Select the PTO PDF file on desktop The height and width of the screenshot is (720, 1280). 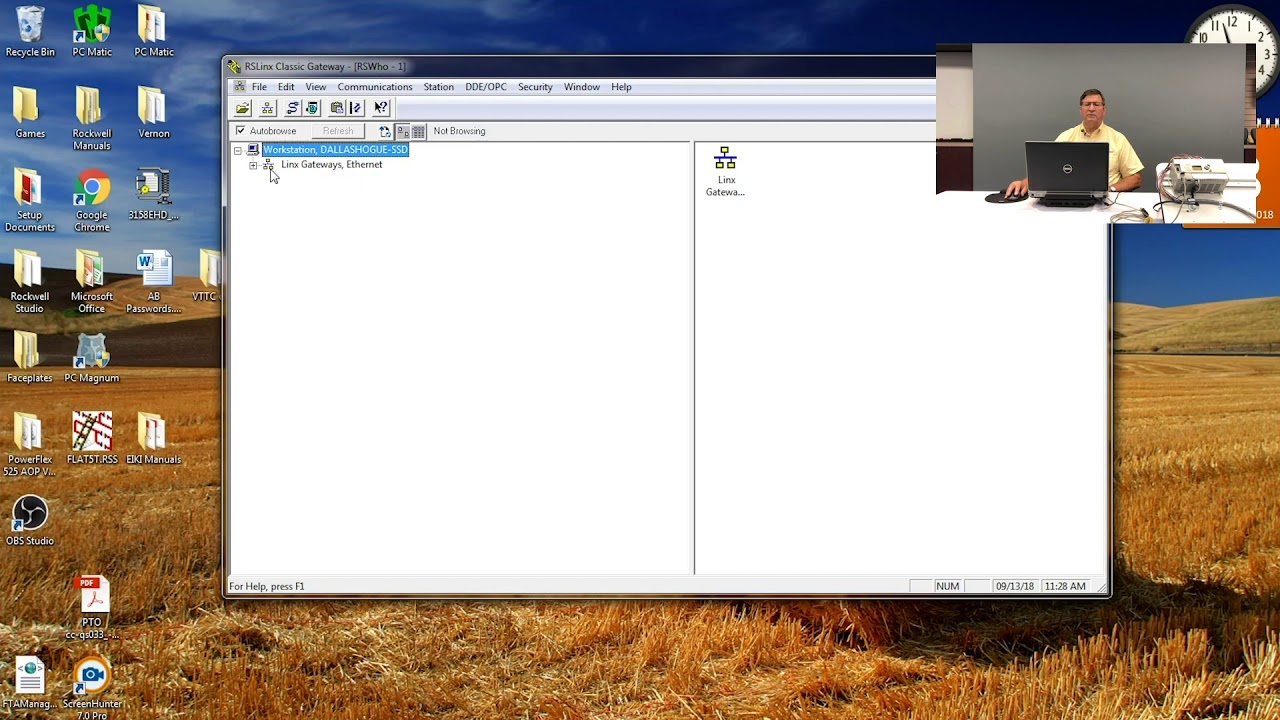click(x=92, y=608)
